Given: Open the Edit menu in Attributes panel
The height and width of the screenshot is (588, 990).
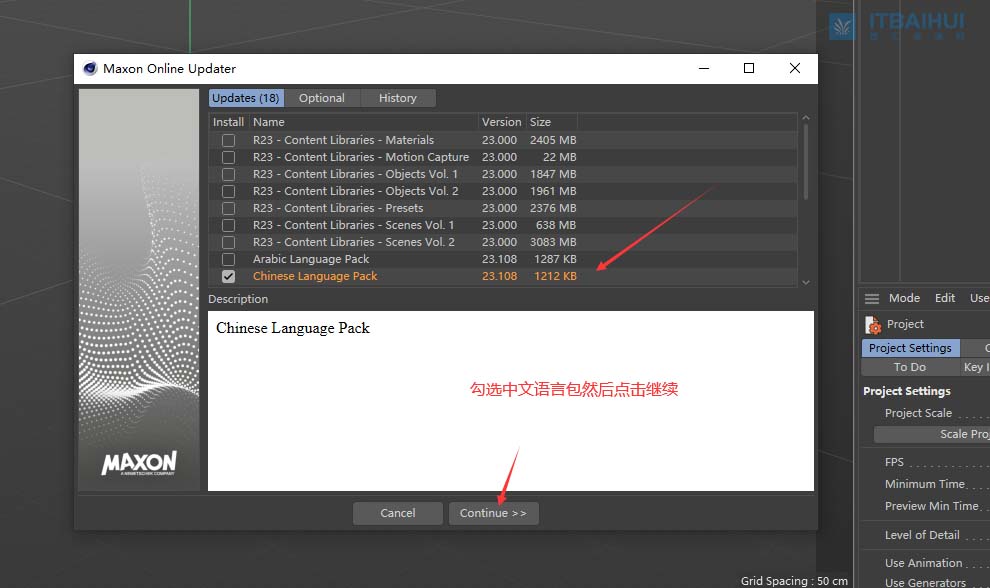Looking at the screenshot, I should [x=945, y=298].
